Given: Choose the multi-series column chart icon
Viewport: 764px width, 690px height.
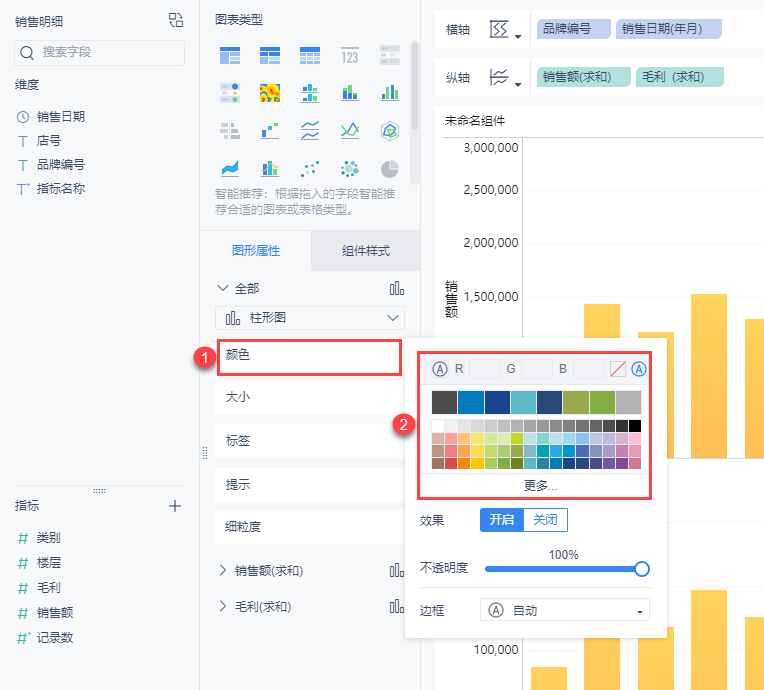Looking at the screenshot, I should (390, 93).
